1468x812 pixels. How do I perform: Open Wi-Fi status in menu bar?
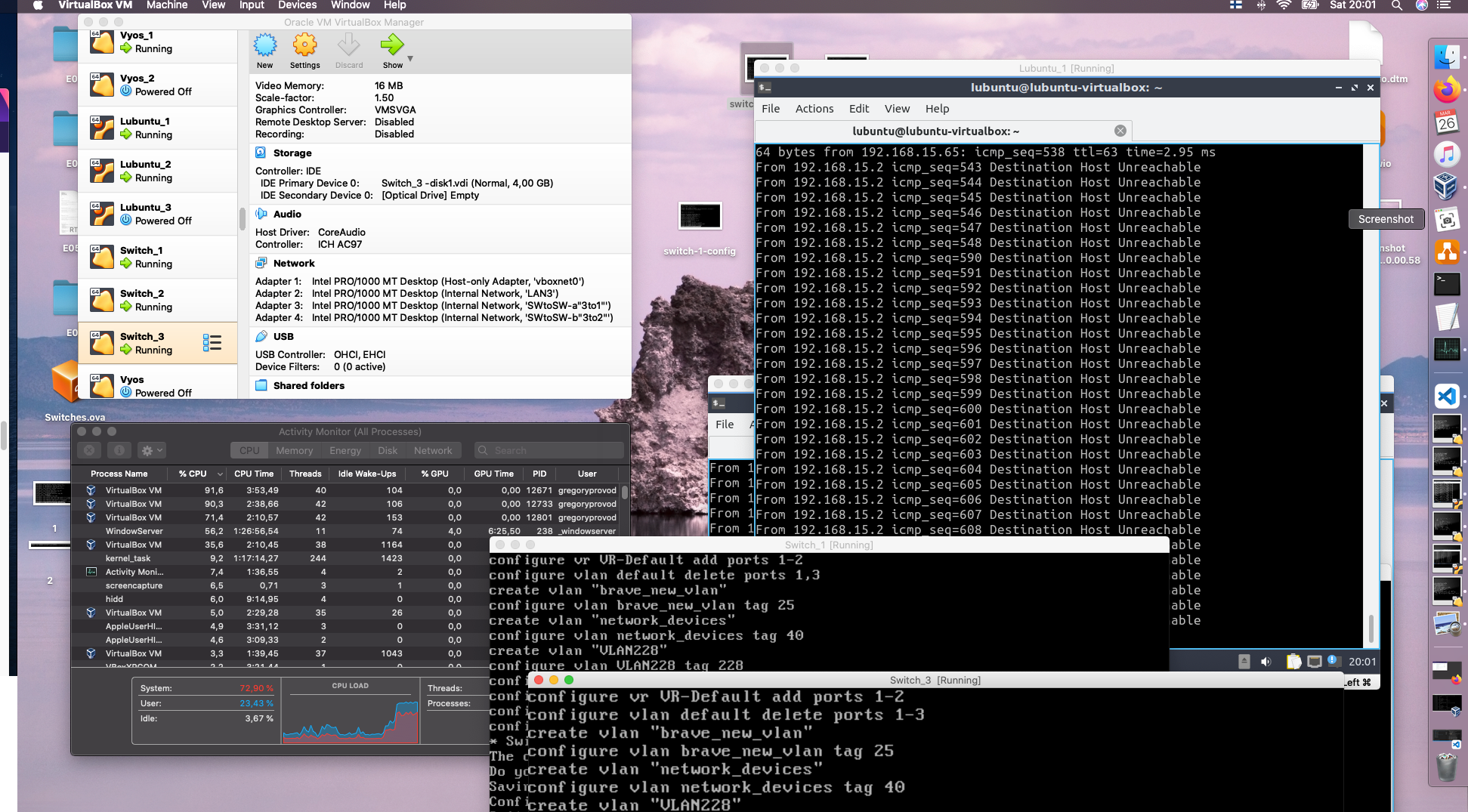(1284, 5)
